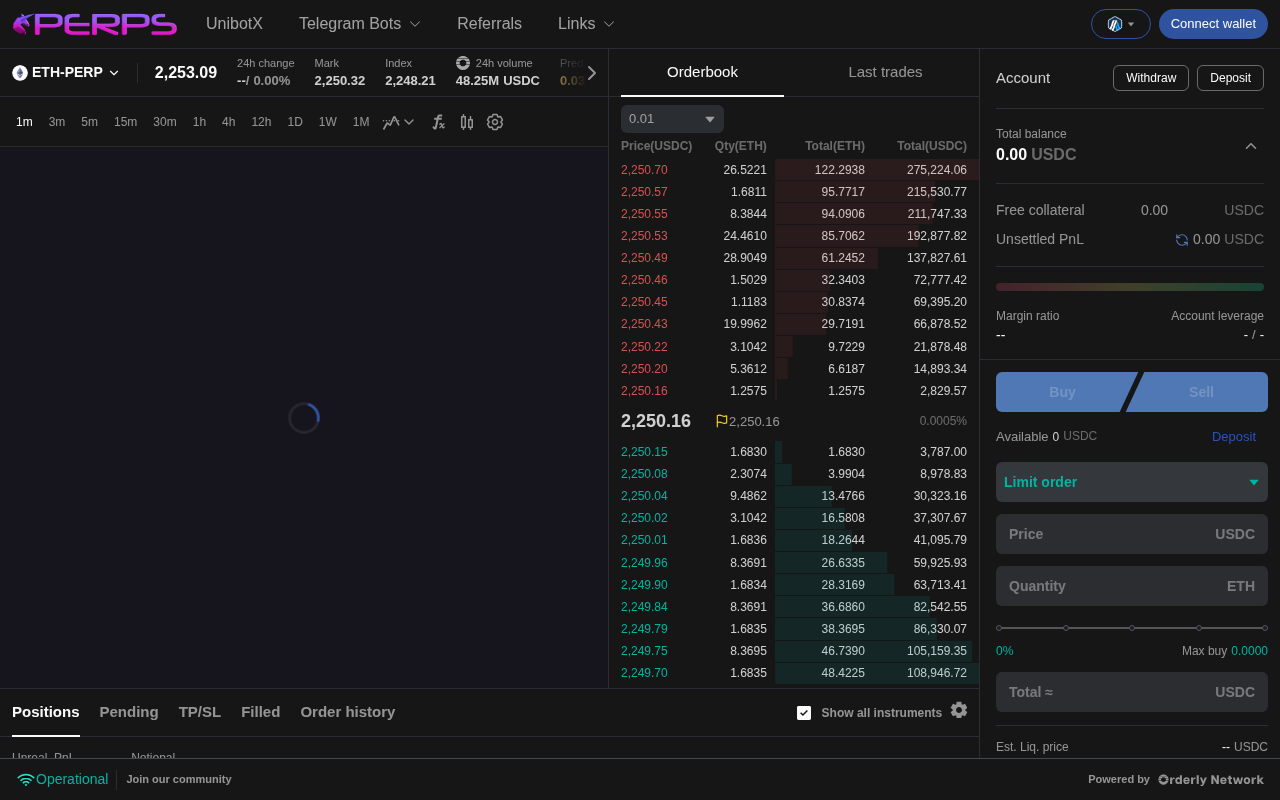Open chart settings gear icon
1280x800 pixels.
(x=495, y=122)
